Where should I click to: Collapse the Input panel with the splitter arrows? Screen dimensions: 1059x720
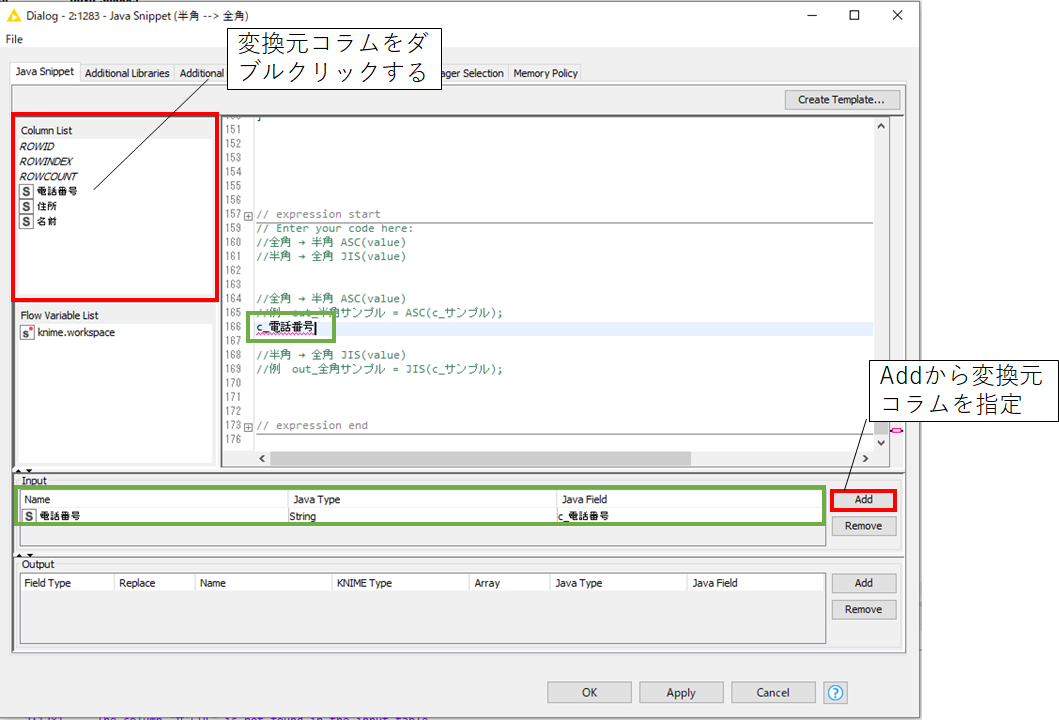point(24,471)
